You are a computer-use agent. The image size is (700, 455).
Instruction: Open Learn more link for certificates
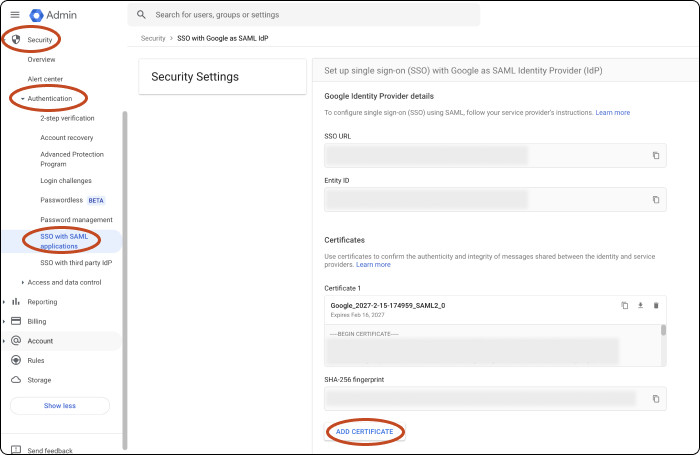point(373,265)
